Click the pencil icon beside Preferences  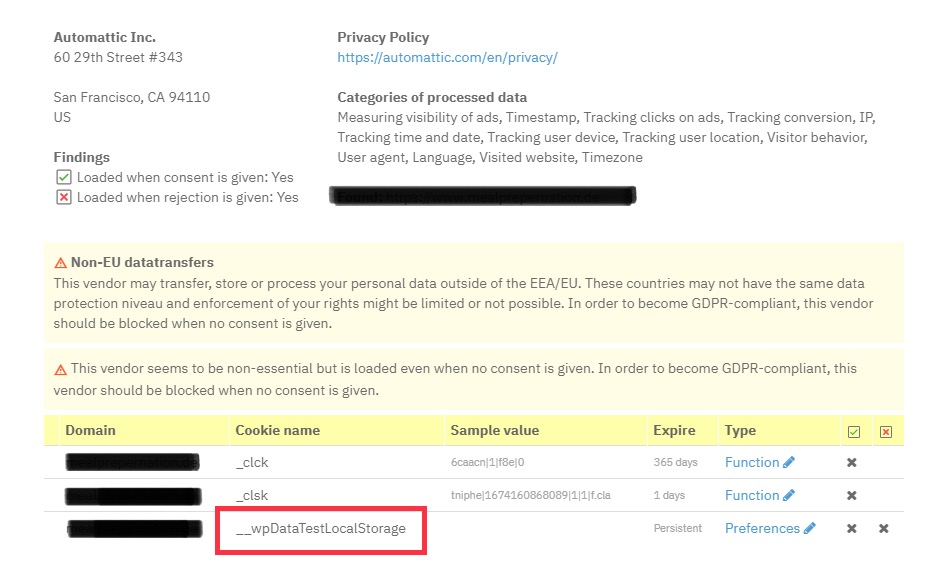click(x=810, y=528)
